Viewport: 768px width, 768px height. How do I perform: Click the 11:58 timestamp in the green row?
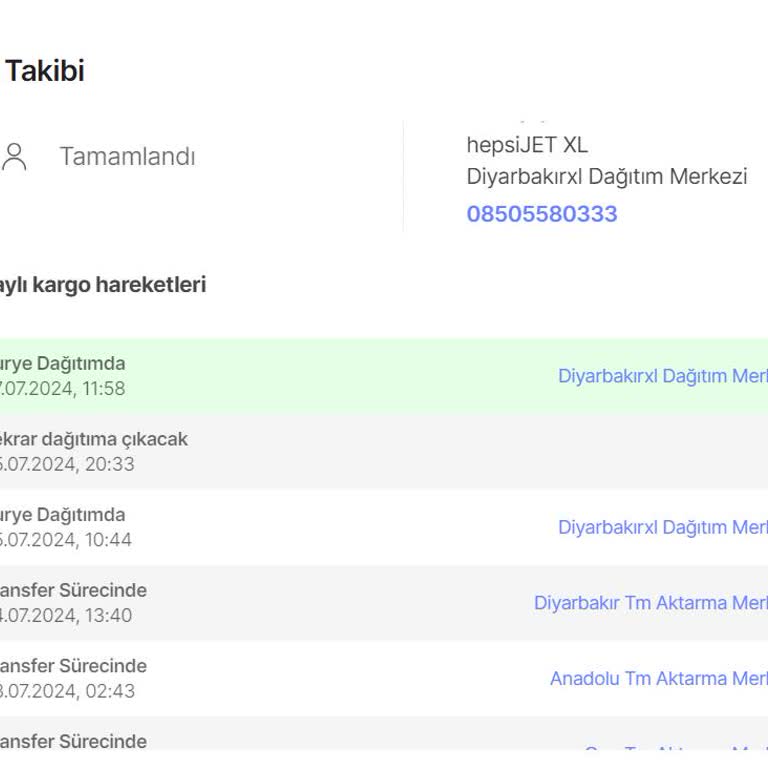62,389
